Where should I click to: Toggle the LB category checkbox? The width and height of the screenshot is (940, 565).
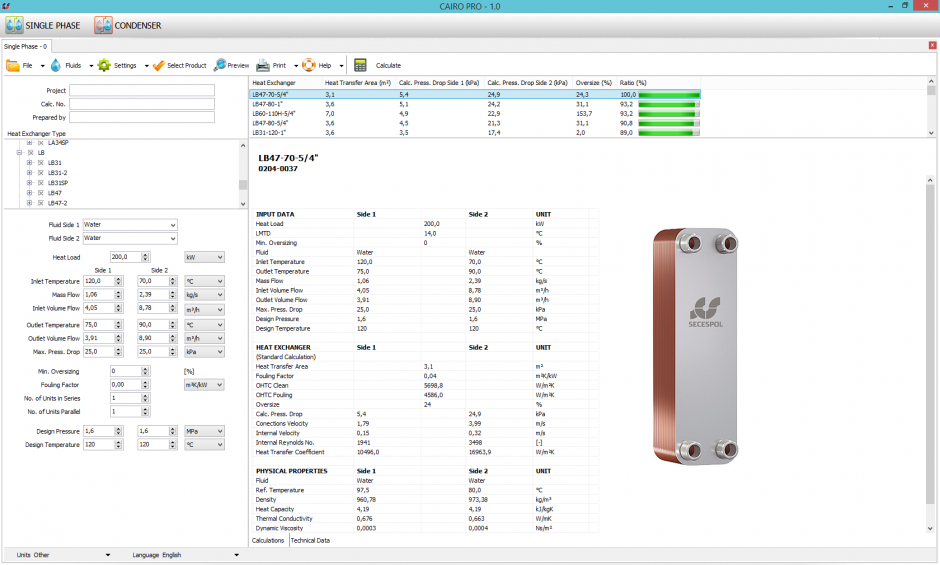pos(31,153)
